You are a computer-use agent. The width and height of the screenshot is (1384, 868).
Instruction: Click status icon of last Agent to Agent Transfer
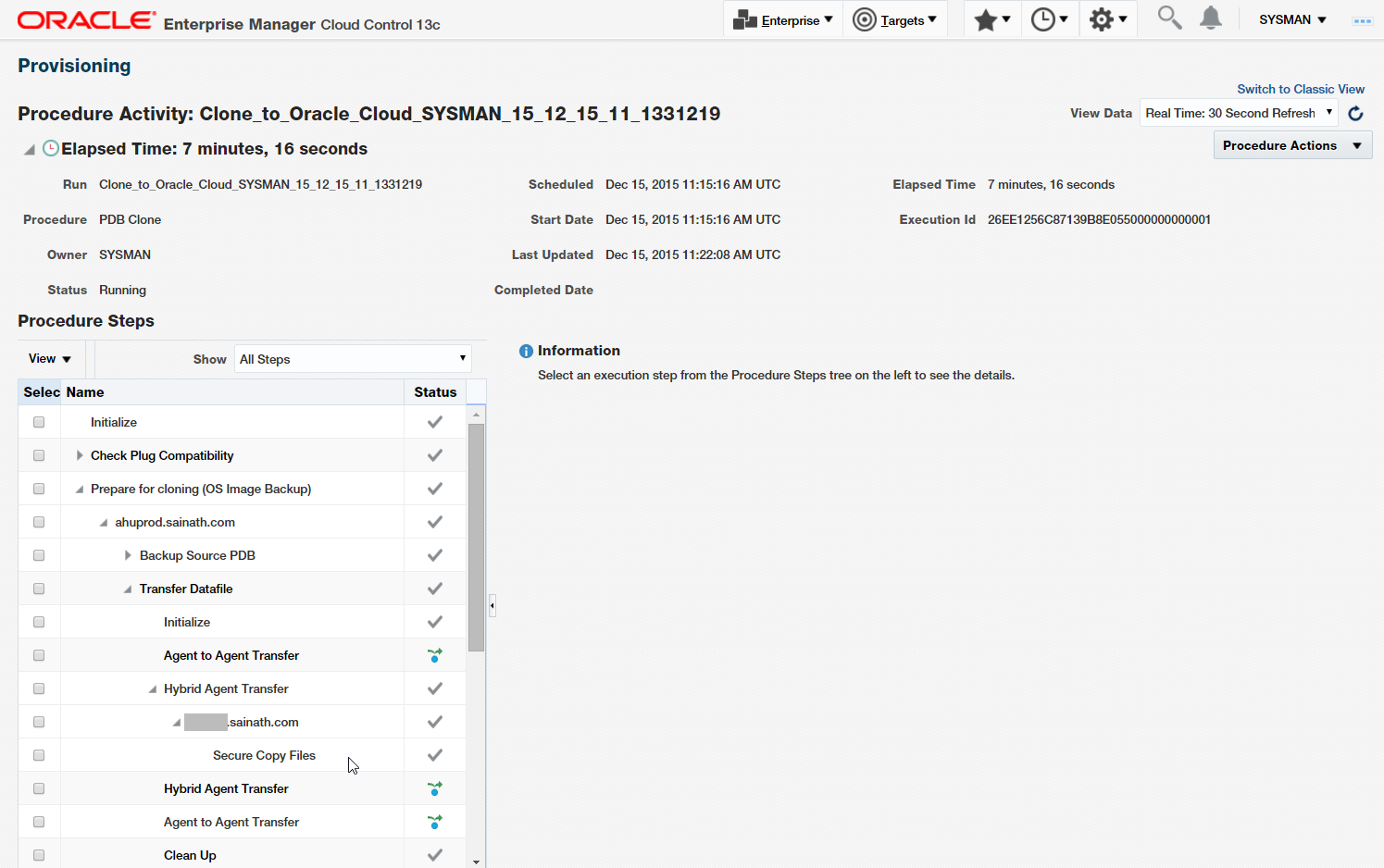(435, 822)
